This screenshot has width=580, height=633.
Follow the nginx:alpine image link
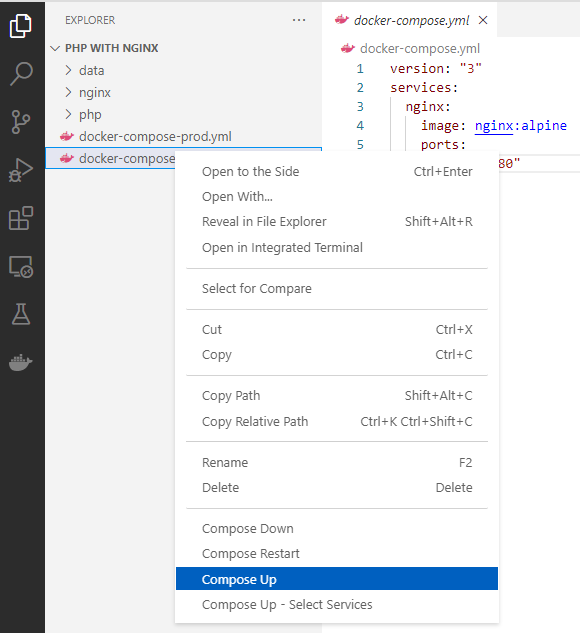point(521,126)
